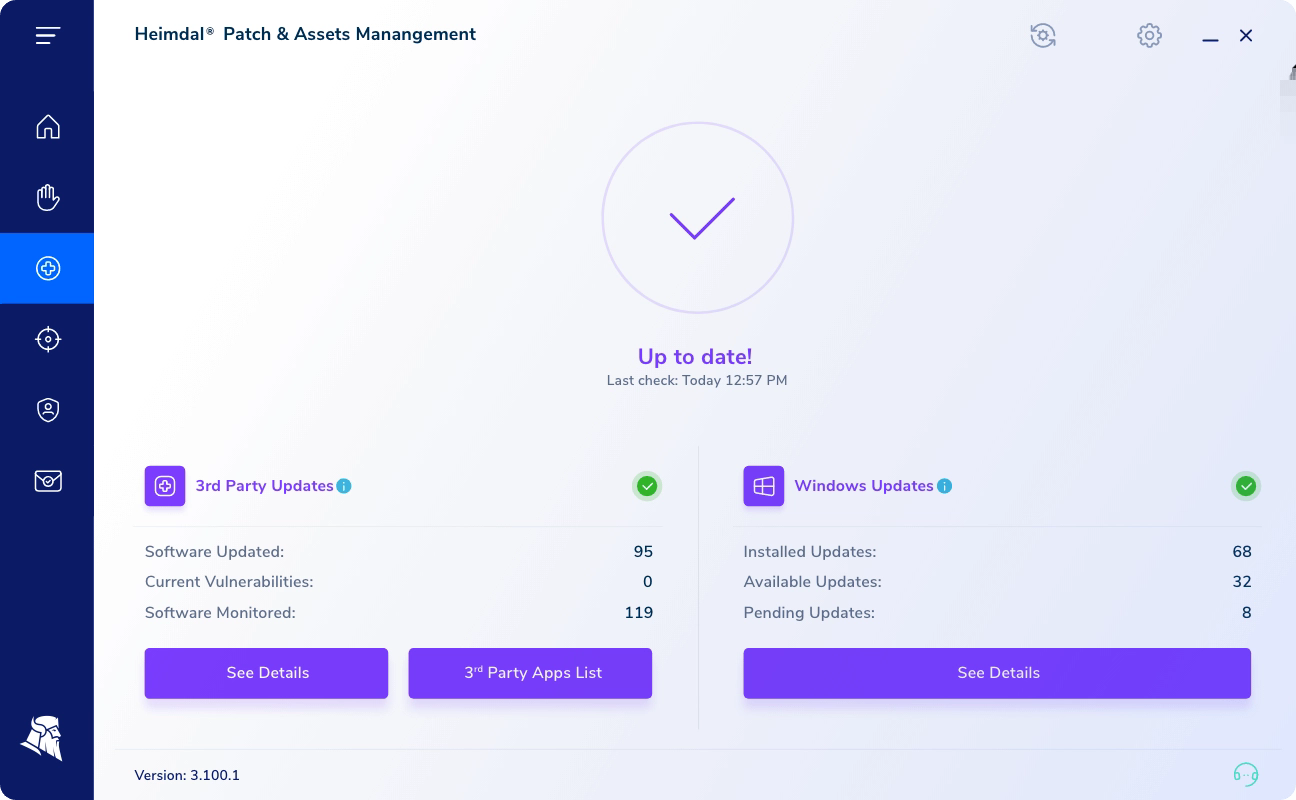The width and height of the screenshot is (1296, 800).
Task: Click the green check badge for 3rd Party Updates
Action: [647, 486]
